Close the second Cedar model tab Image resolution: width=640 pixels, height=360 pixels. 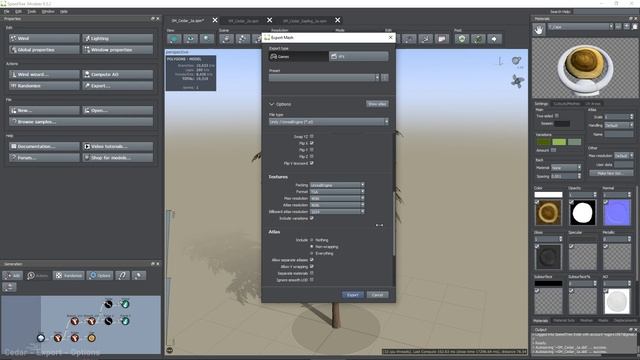tap(269, 20)
